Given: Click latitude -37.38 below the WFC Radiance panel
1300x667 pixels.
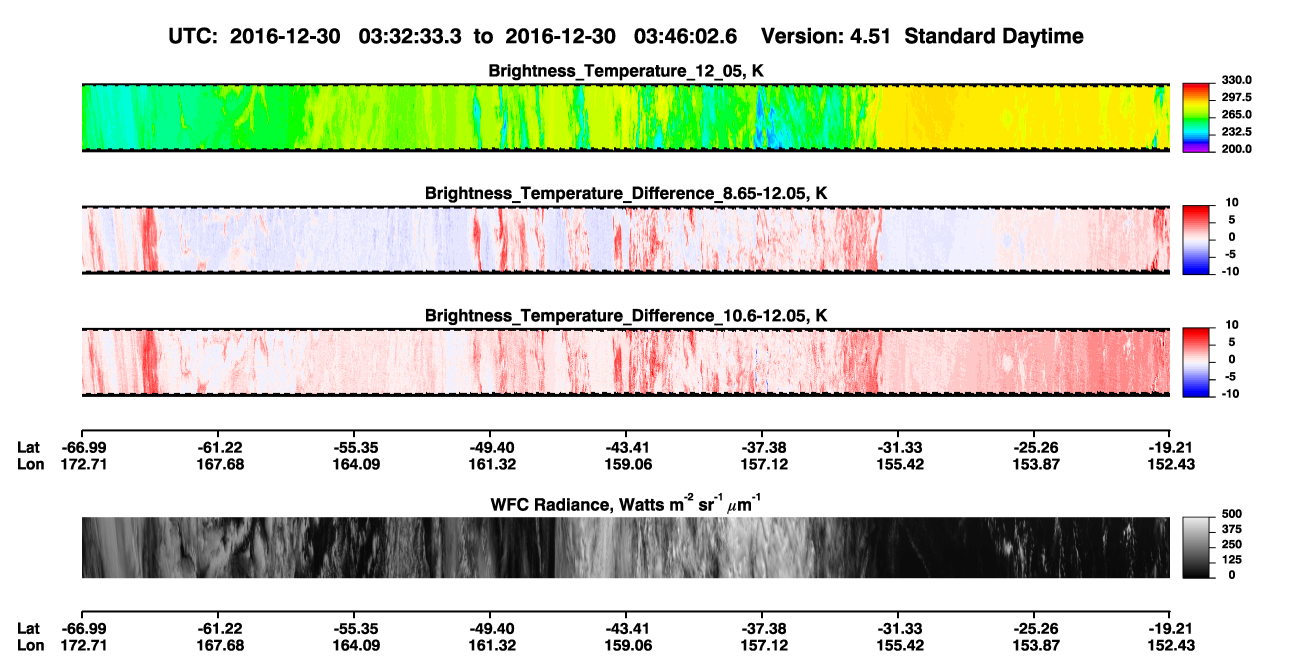Looking at the screenshot, I should point(762,629).
